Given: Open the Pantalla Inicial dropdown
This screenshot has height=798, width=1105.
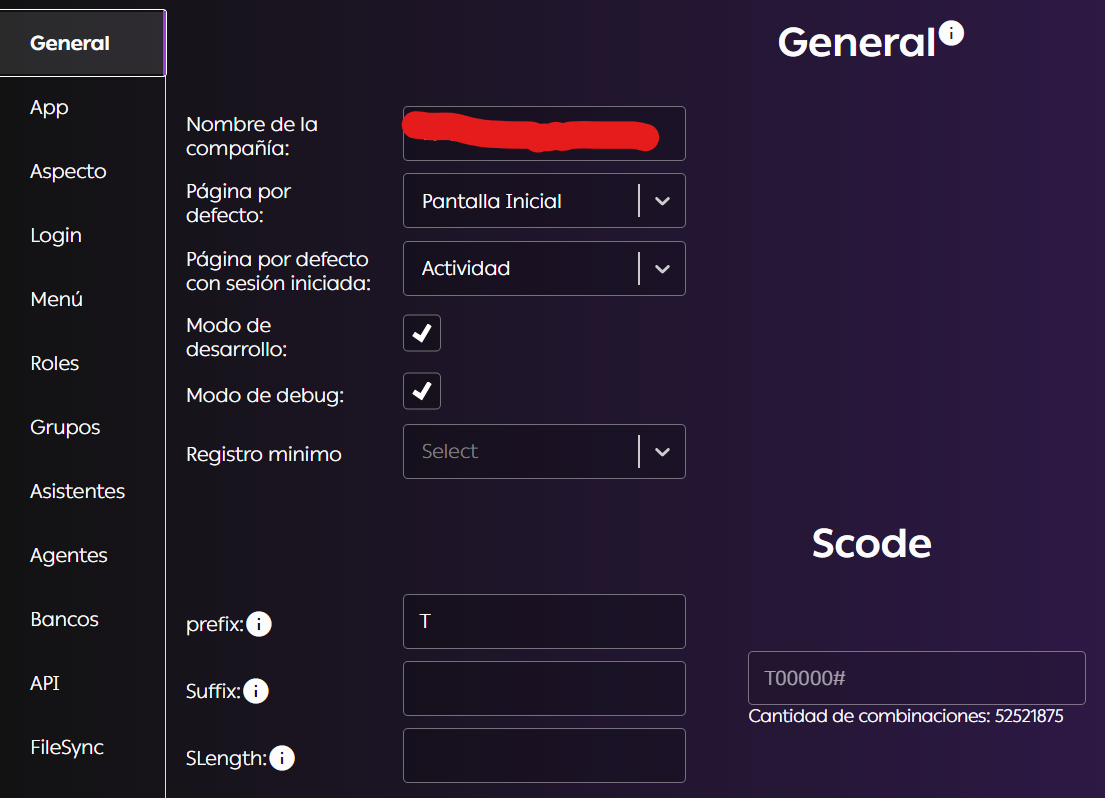Looking at the screenshot, I should pyautogui.click(x=544, y=201).
